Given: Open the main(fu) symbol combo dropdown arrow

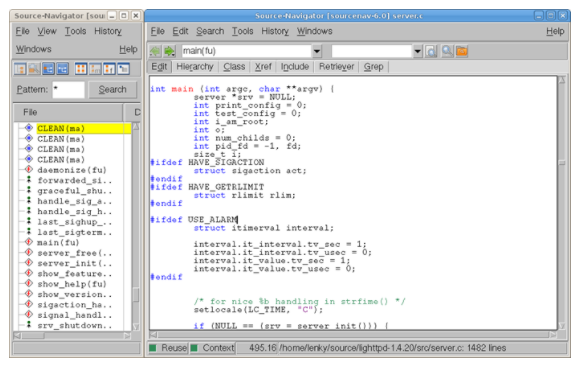Looking at the screenshot, I should click(x=317, y=51).
